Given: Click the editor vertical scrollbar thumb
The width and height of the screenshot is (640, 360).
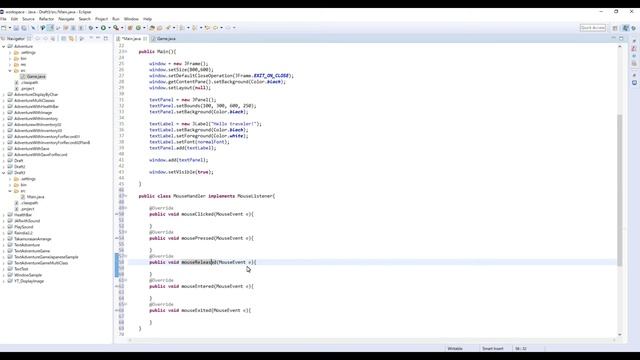Looking at the screenshot, I should pos(620,190).
